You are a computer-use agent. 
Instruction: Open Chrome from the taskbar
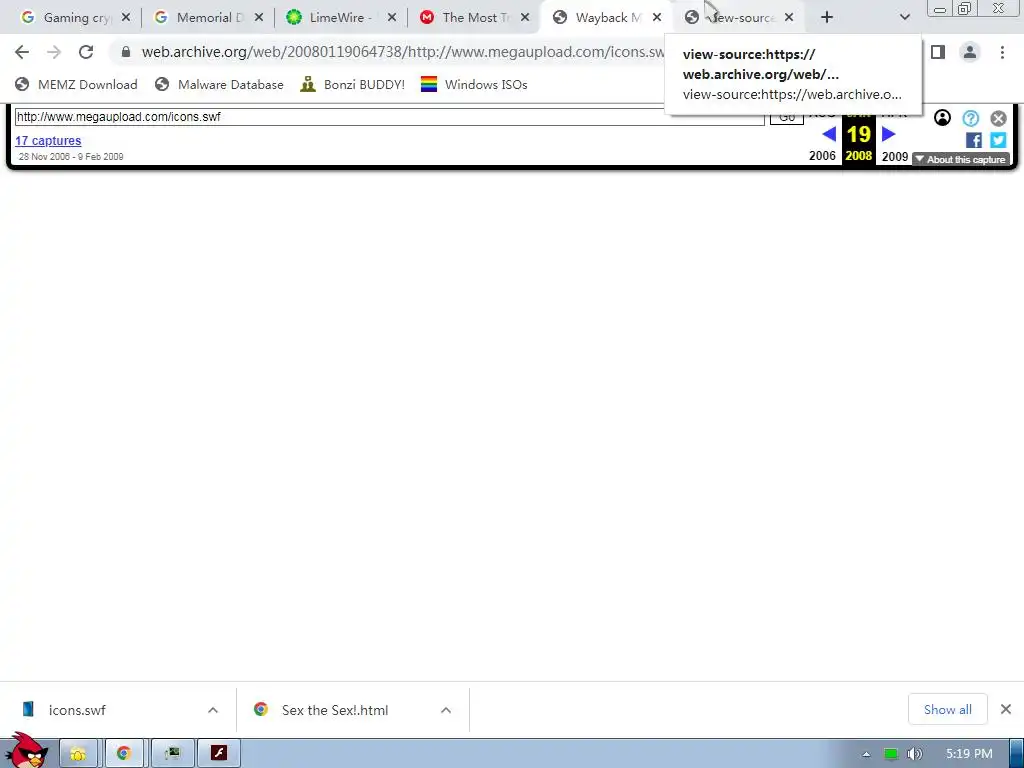[x=123, y=754]
